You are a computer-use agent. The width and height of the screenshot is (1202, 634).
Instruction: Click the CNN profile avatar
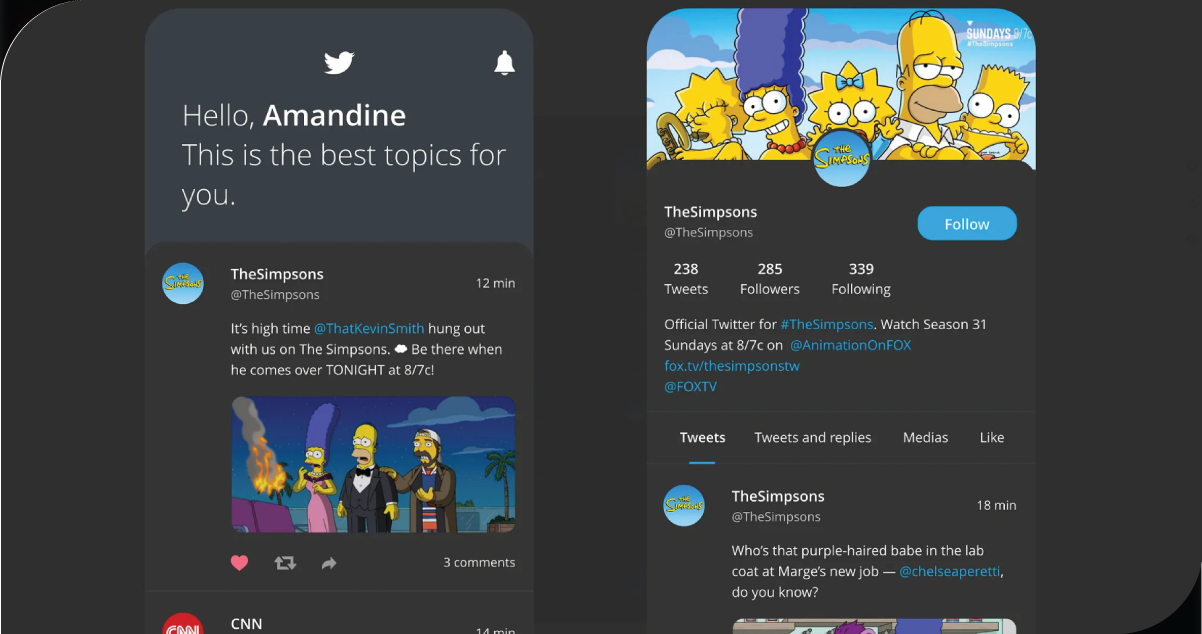pyautogui.click(x=182, y=625)
